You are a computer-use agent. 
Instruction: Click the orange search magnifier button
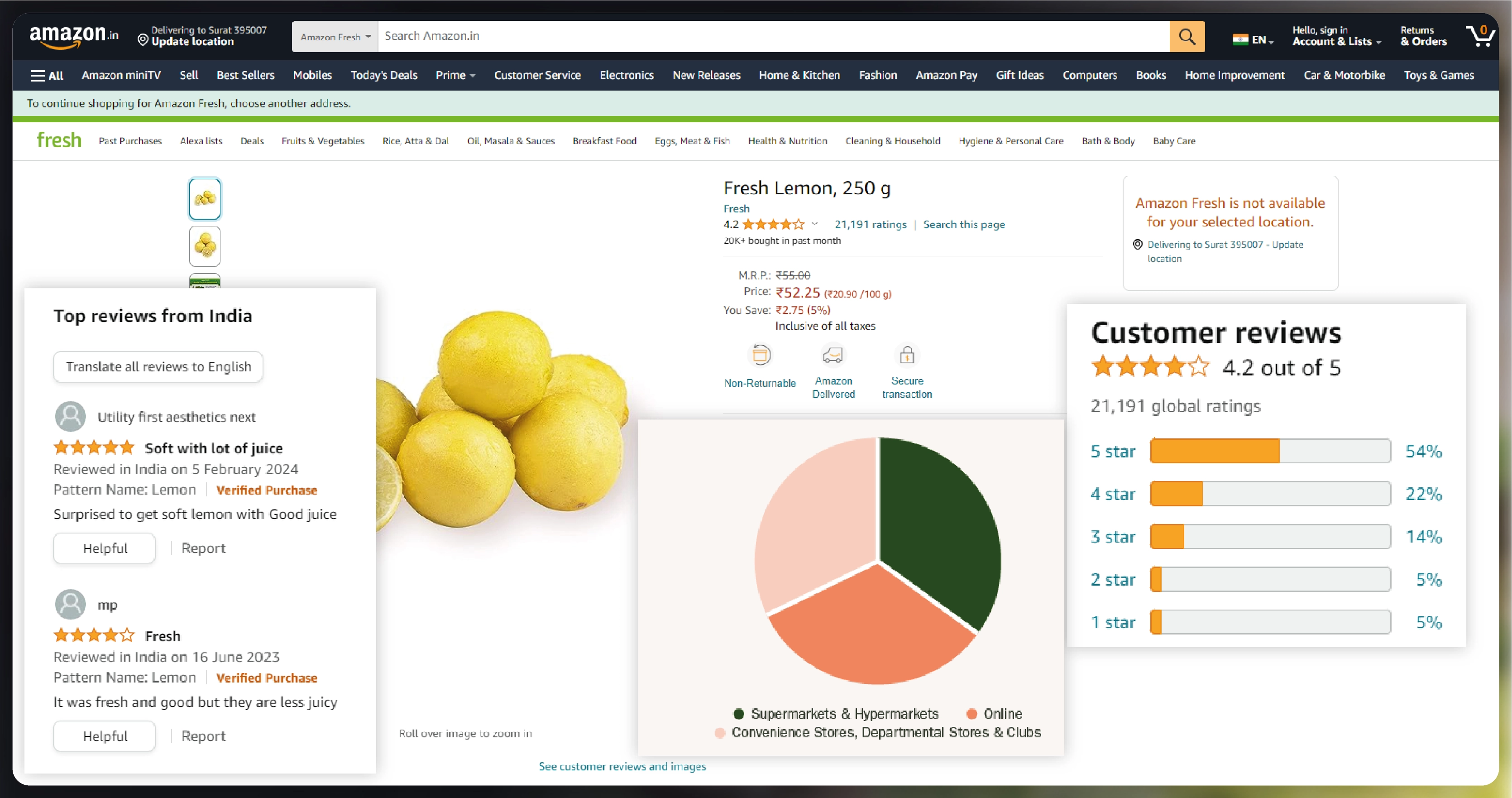(x=1187, y=36)
